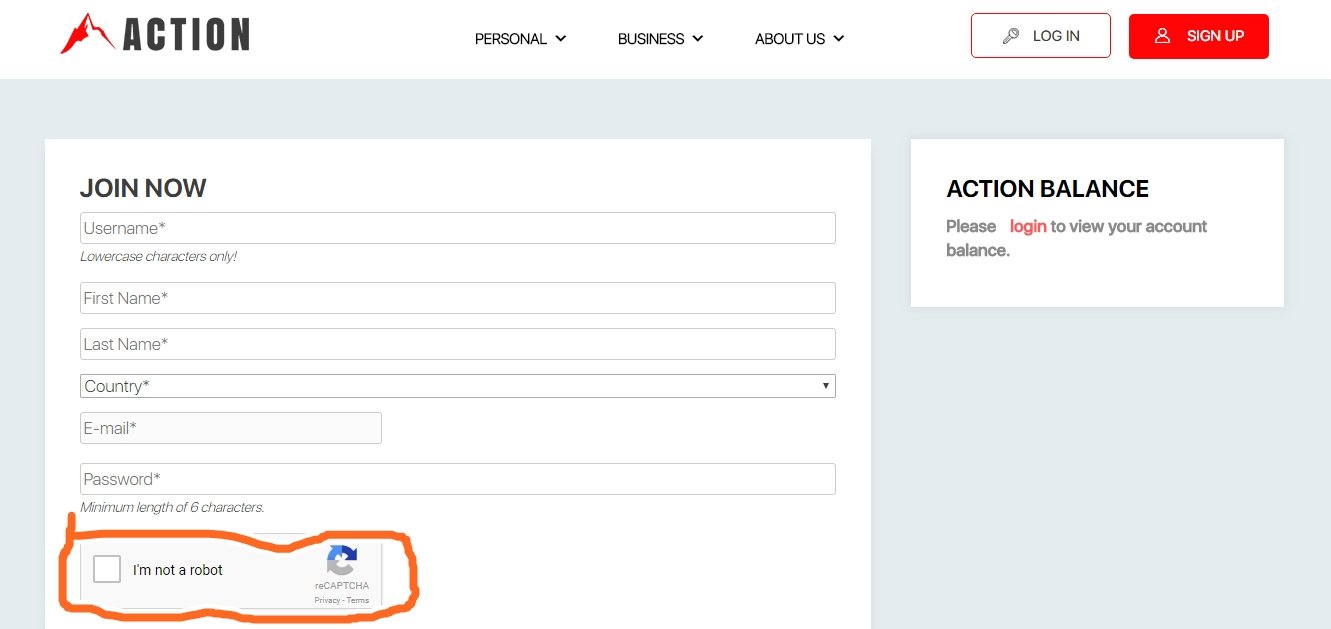Focus the E-mail input field
Image resolution: width=1331 pixels, height=629 pixels.
coord(231,428)
